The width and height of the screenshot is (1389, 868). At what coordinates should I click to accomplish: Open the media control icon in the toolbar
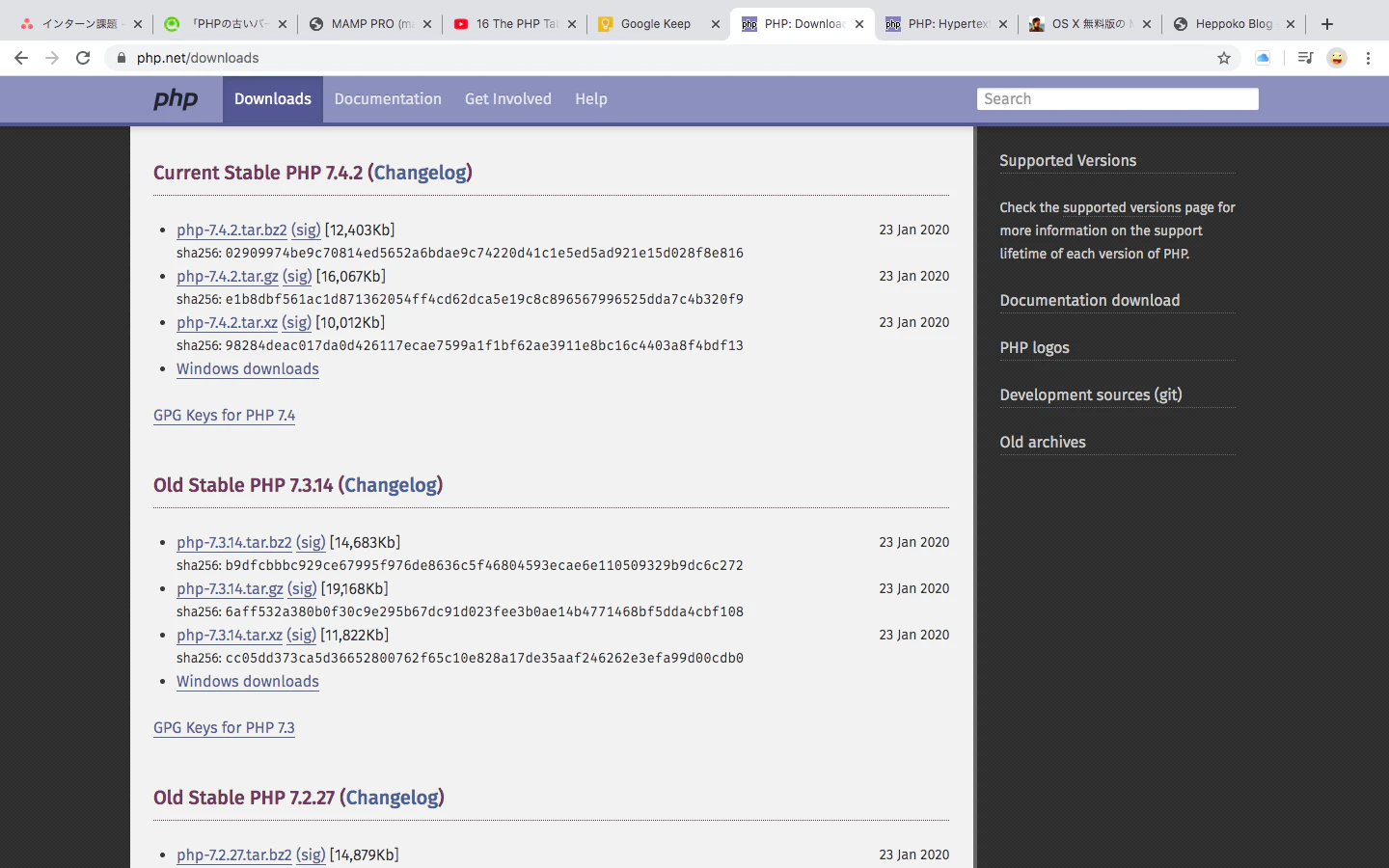(x=1305, y=58)
